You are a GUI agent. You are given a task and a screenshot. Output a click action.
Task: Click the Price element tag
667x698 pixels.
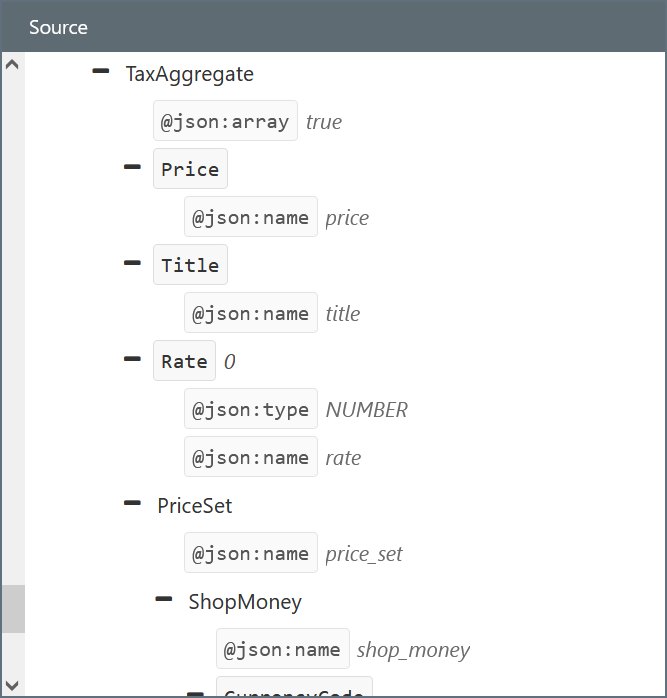pyautogui.click(x=190, y=169)
